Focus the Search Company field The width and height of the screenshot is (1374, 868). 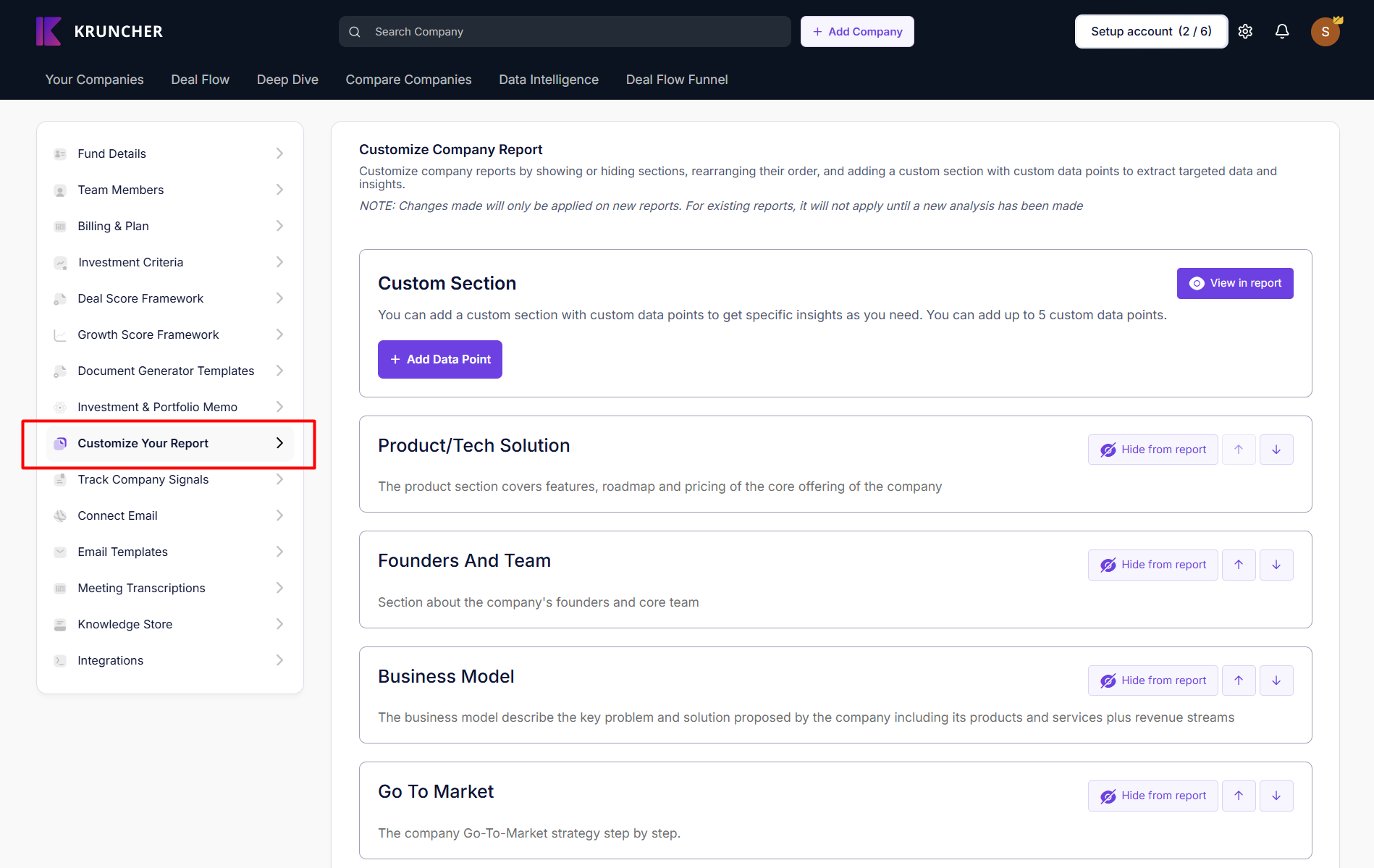[x=565, y=32]
